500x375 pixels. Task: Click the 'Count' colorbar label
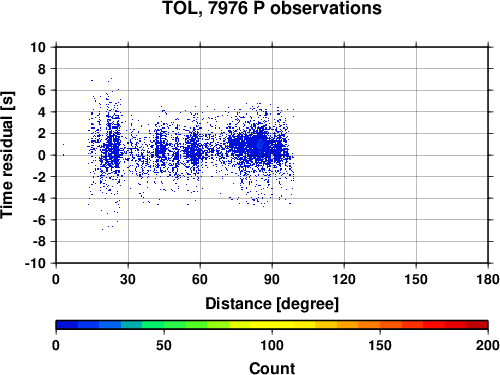[272, 368]
